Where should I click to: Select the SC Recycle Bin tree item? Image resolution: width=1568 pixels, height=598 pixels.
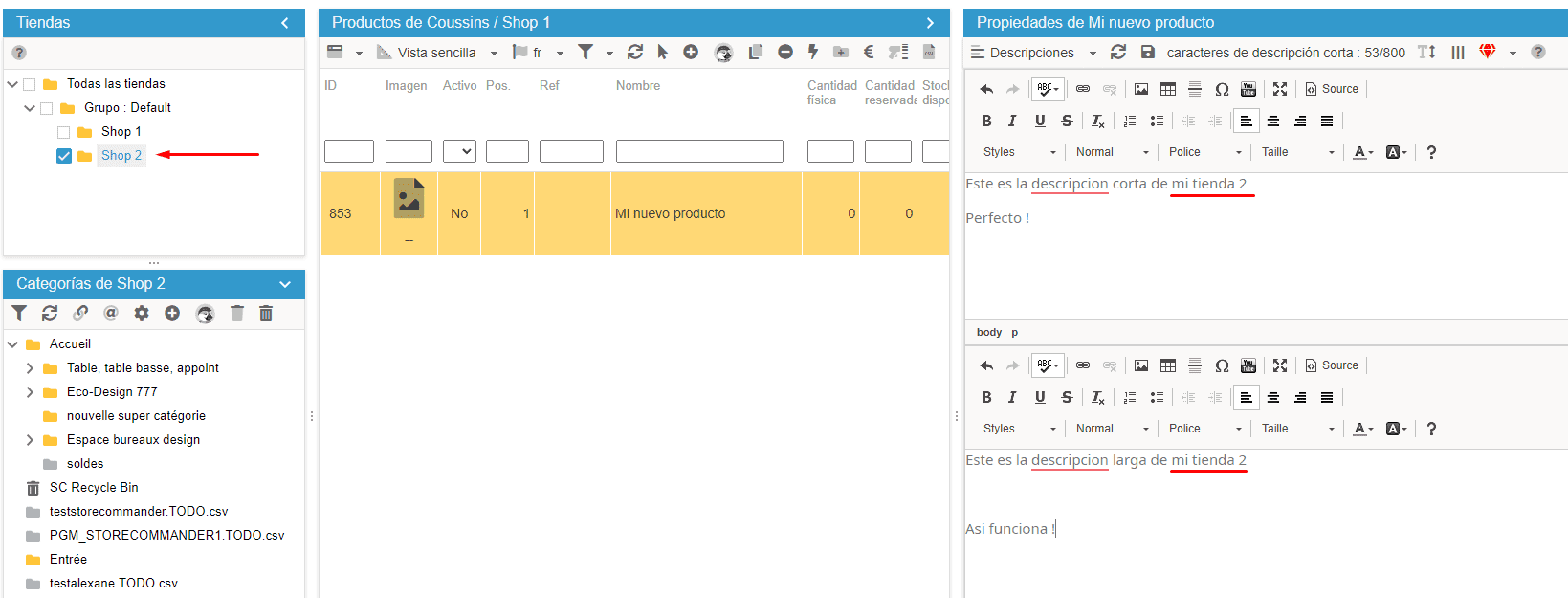point(94,488)
